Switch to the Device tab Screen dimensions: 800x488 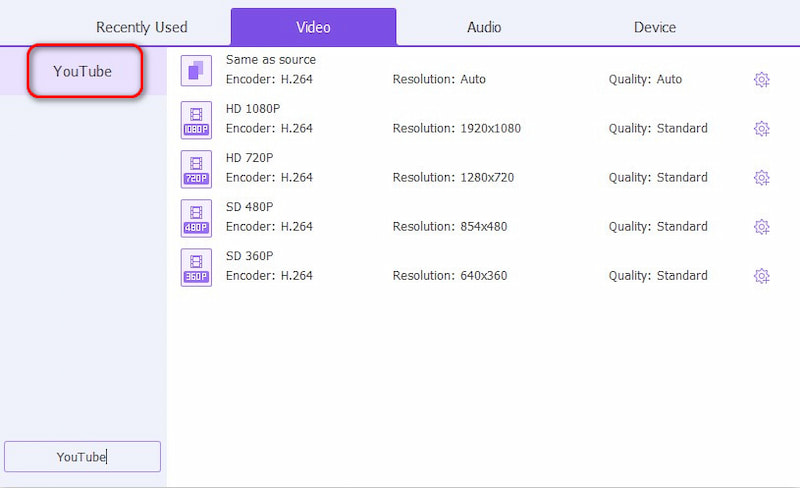[655, 27]
